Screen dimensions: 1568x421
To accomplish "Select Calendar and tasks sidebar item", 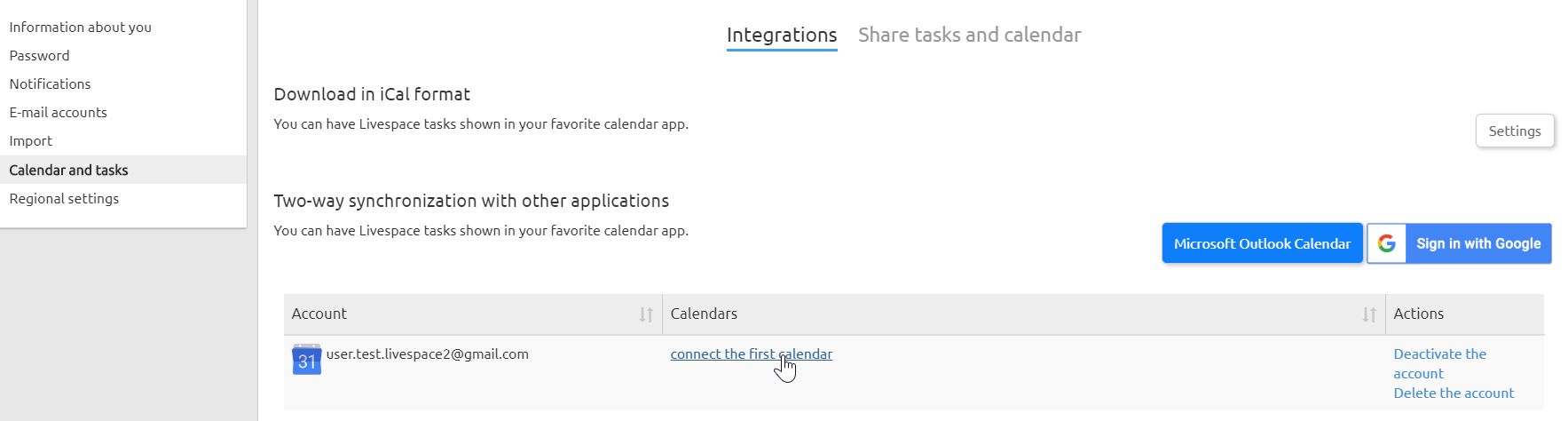I will point(68,170).
